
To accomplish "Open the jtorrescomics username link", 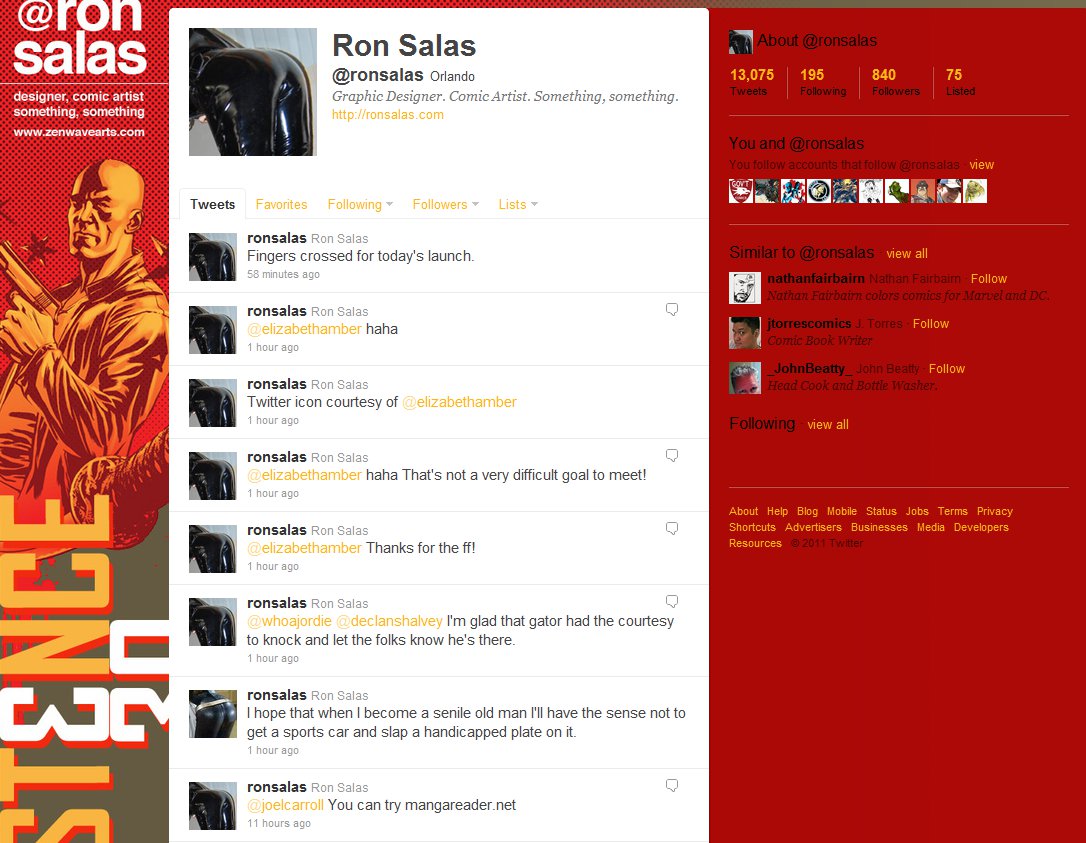I will coord(809,323).
